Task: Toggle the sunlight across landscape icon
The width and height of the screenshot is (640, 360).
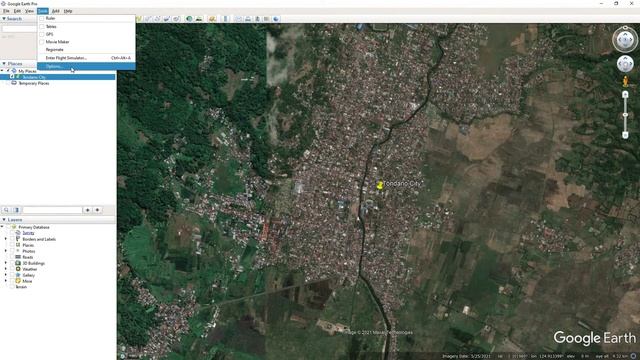Action: click(199, 19)
